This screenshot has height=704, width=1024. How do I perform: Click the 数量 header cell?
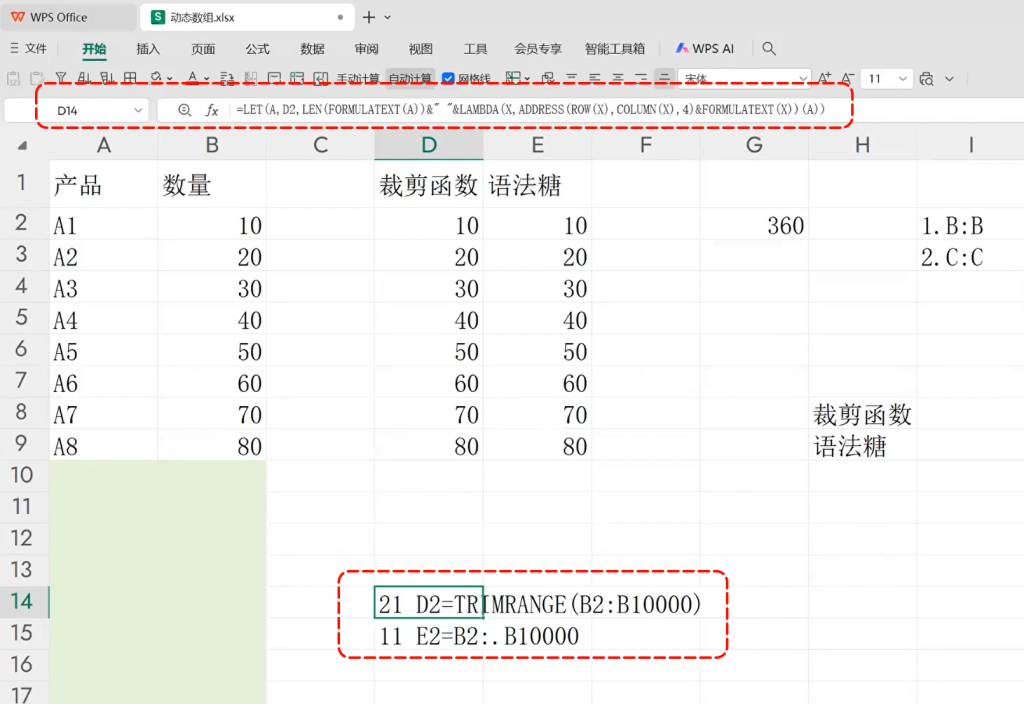[x=212, y=185]
